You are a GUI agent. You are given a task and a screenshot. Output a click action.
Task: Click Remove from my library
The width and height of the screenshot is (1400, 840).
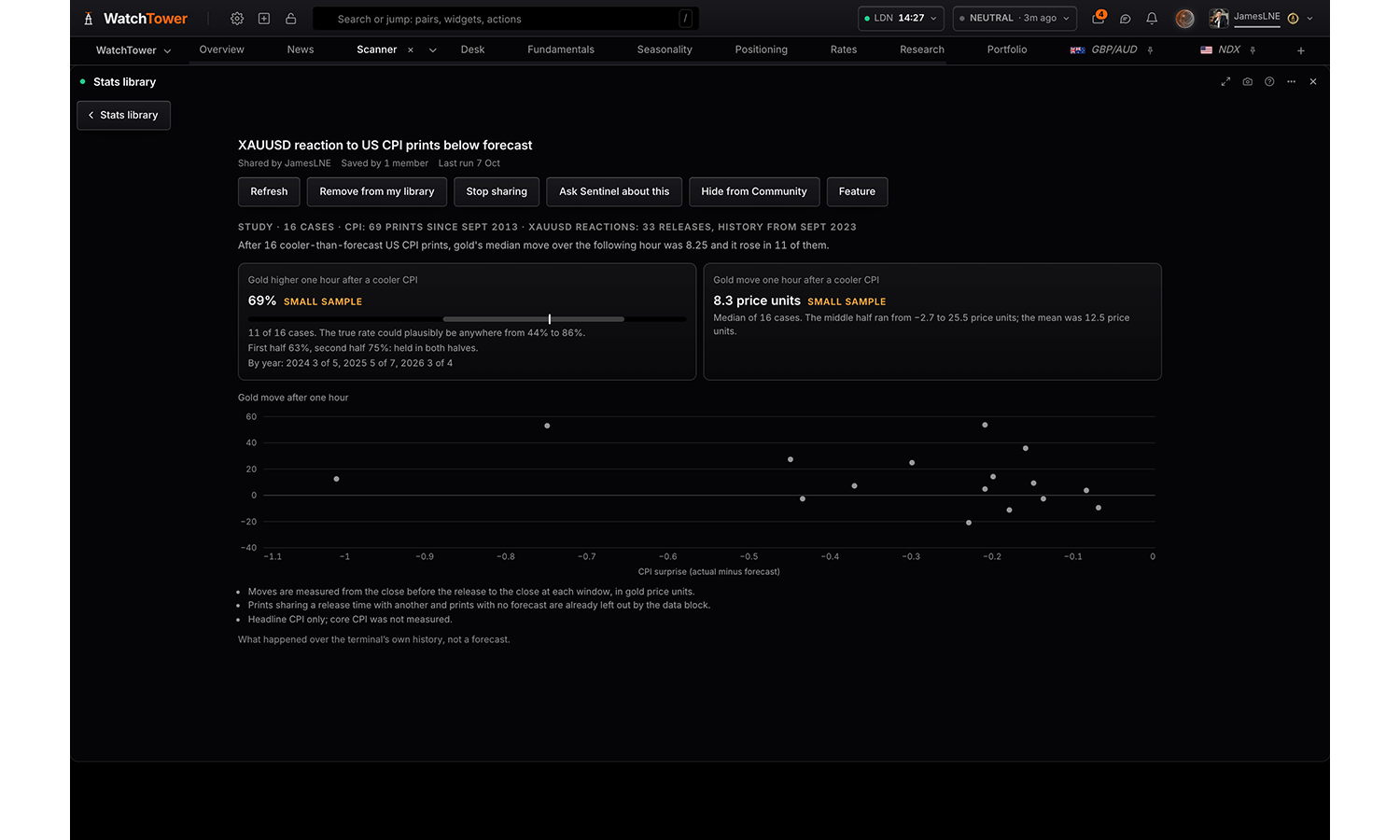click(x=377, y=191)
